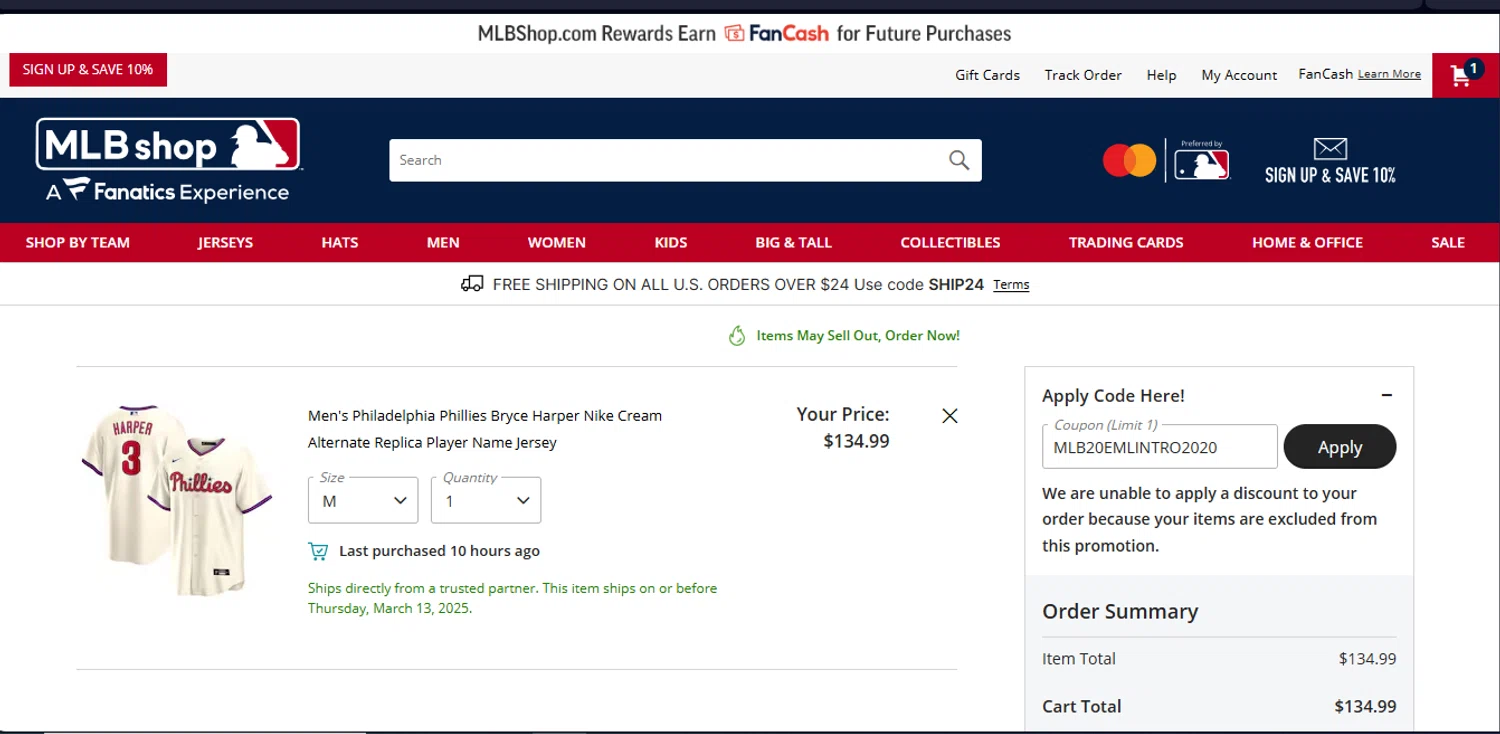Click the flame icon by Items May Sell Out
The height and width of the screenshot is (734, 1500).
[737, 336]
